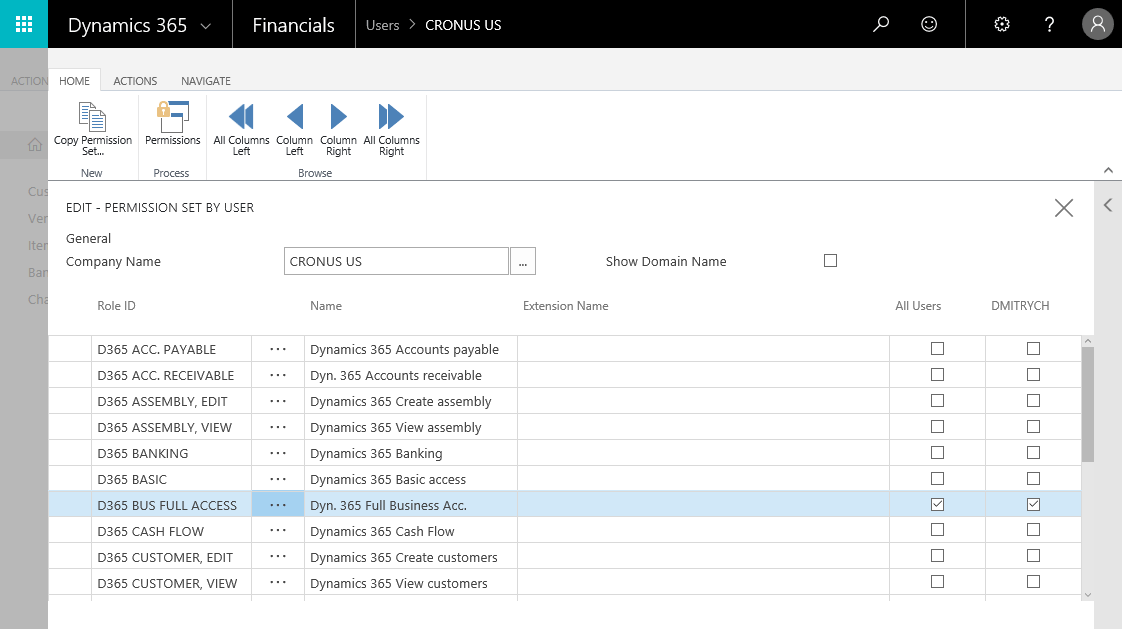Uncheck All Users for D365 BUS FULL ACCESS
The height and width of the screenshot is (629, 1122).
tap(937, 504)
